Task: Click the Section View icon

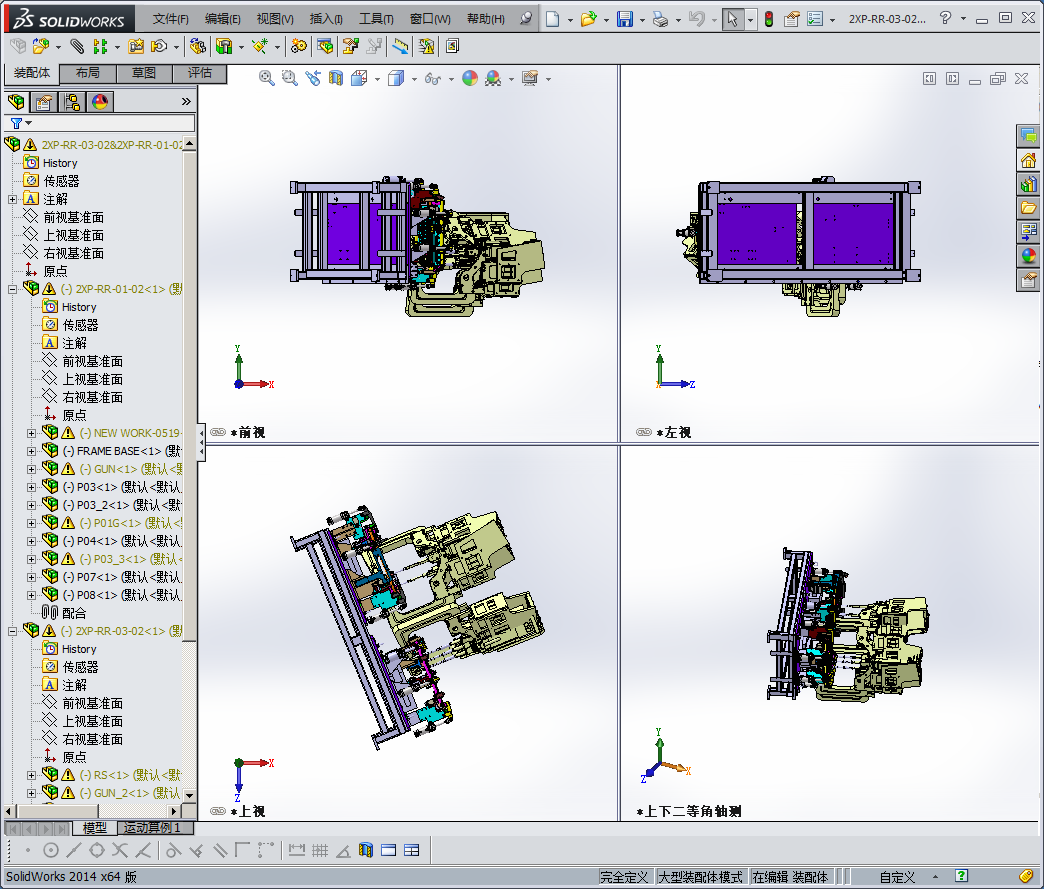Action: (x=336, y=79)
